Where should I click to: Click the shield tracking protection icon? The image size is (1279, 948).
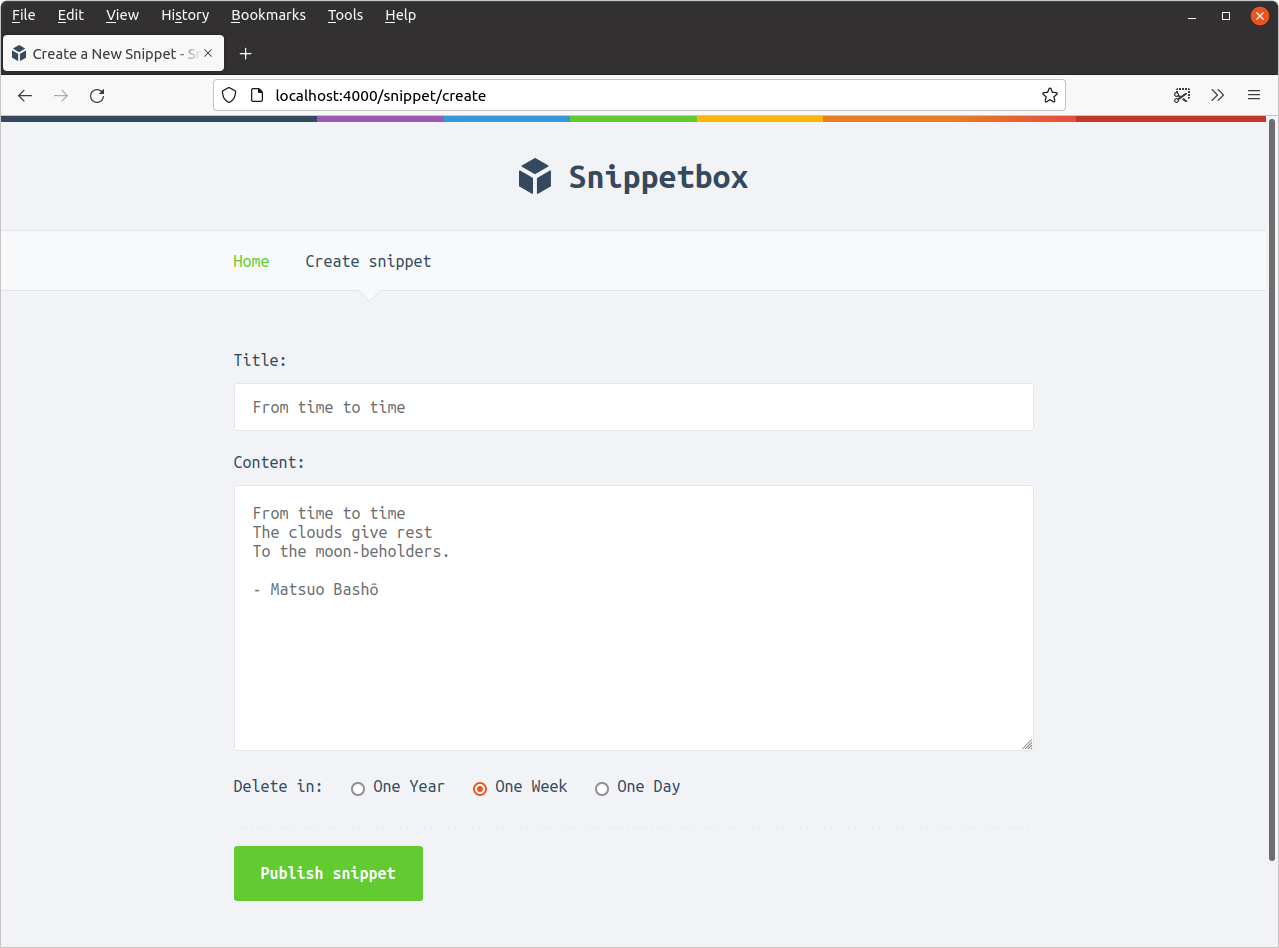tap(229, 96)
